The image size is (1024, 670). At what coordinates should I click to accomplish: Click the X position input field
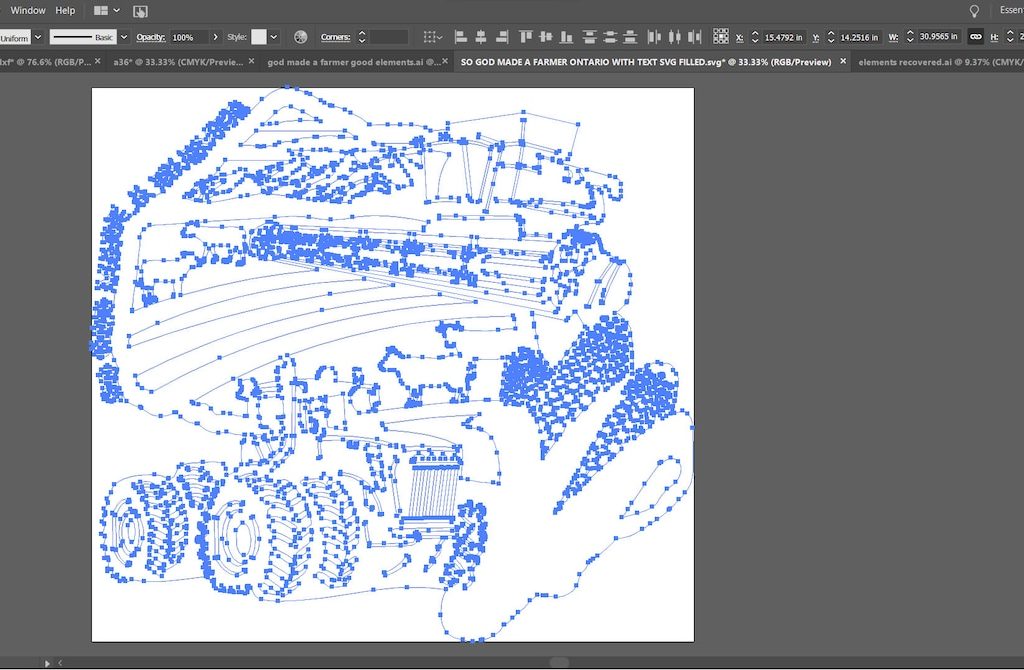783,37
